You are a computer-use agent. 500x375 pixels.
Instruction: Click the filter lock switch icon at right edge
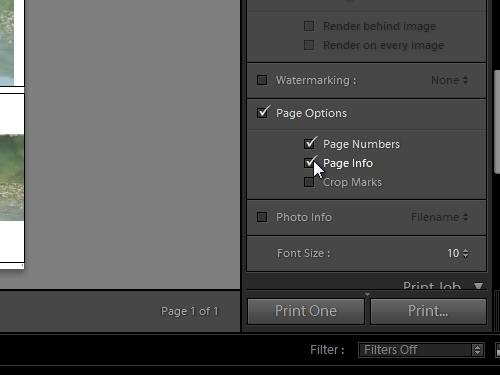coord(498,350)
